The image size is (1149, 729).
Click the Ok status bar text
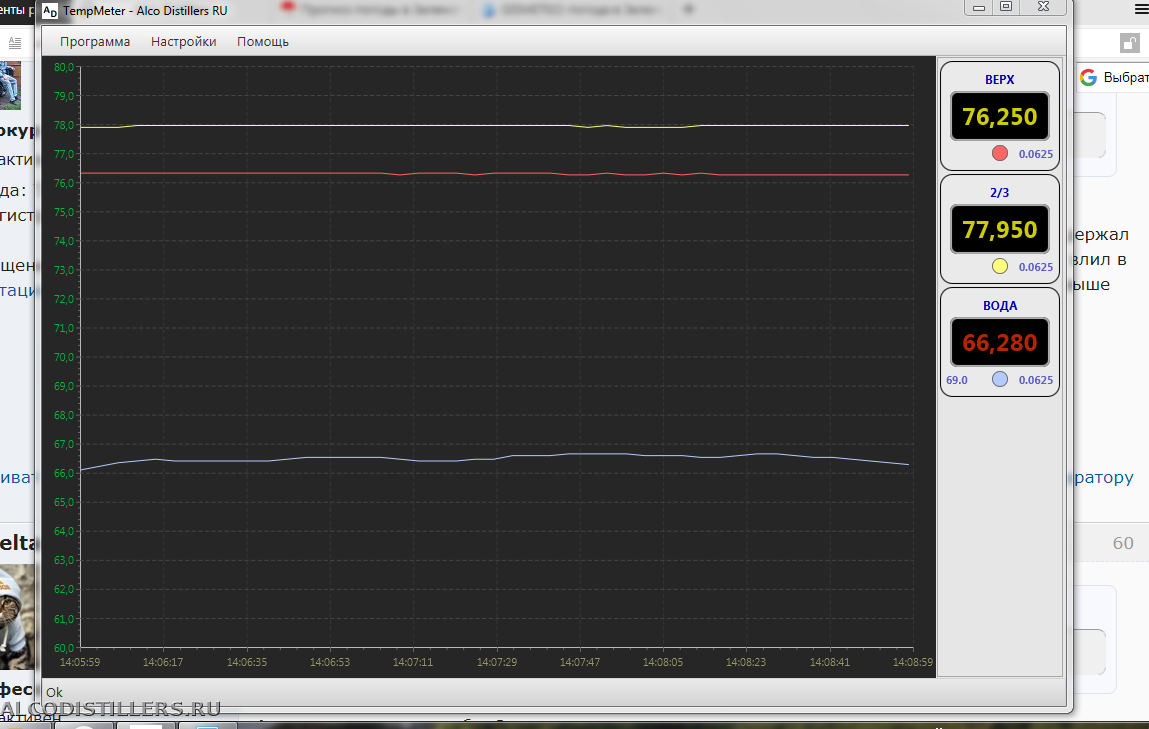[54, 692]
